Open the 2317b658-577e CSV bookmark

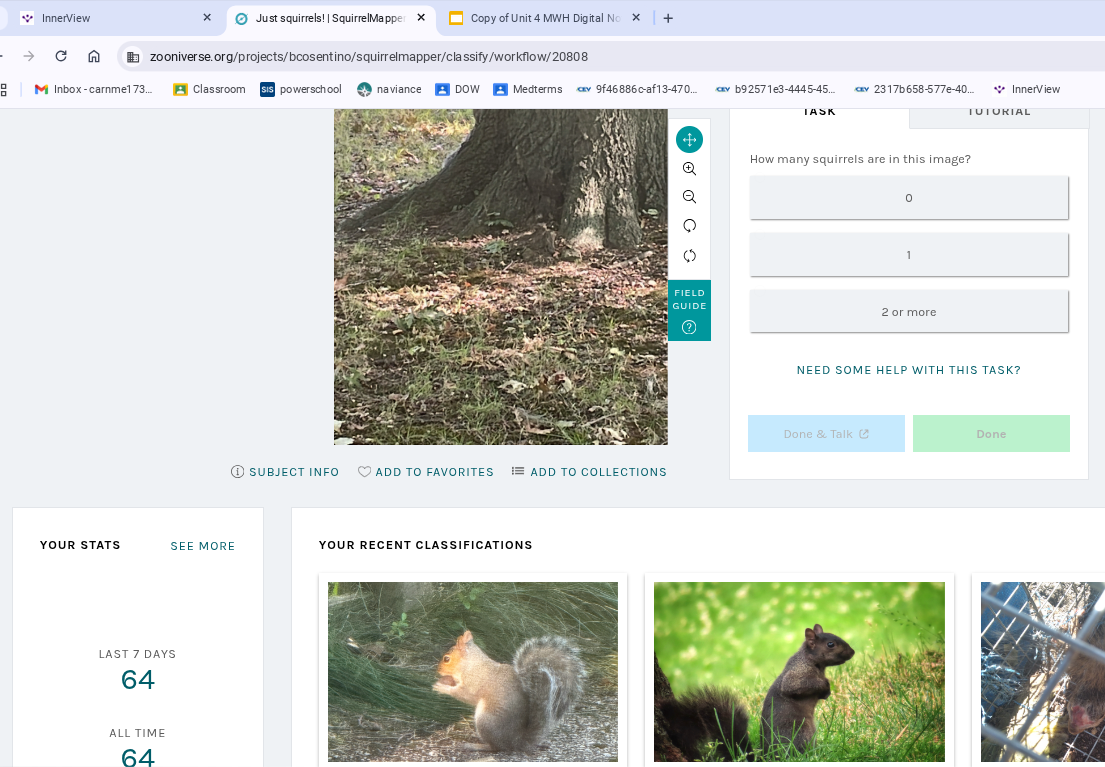[915, 90]
